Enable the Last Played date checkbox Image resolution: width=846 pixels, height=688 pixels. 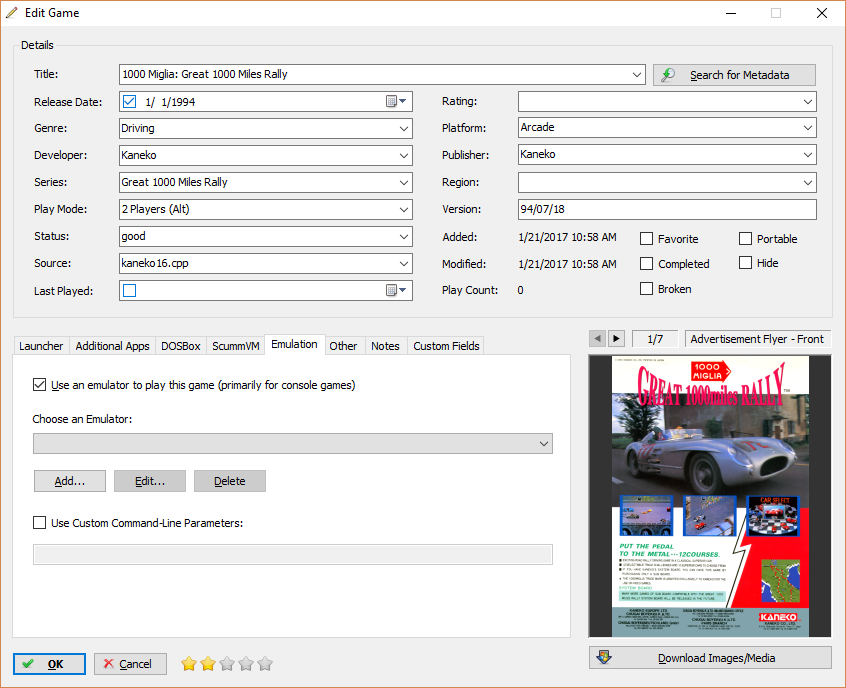click(129, 290)
